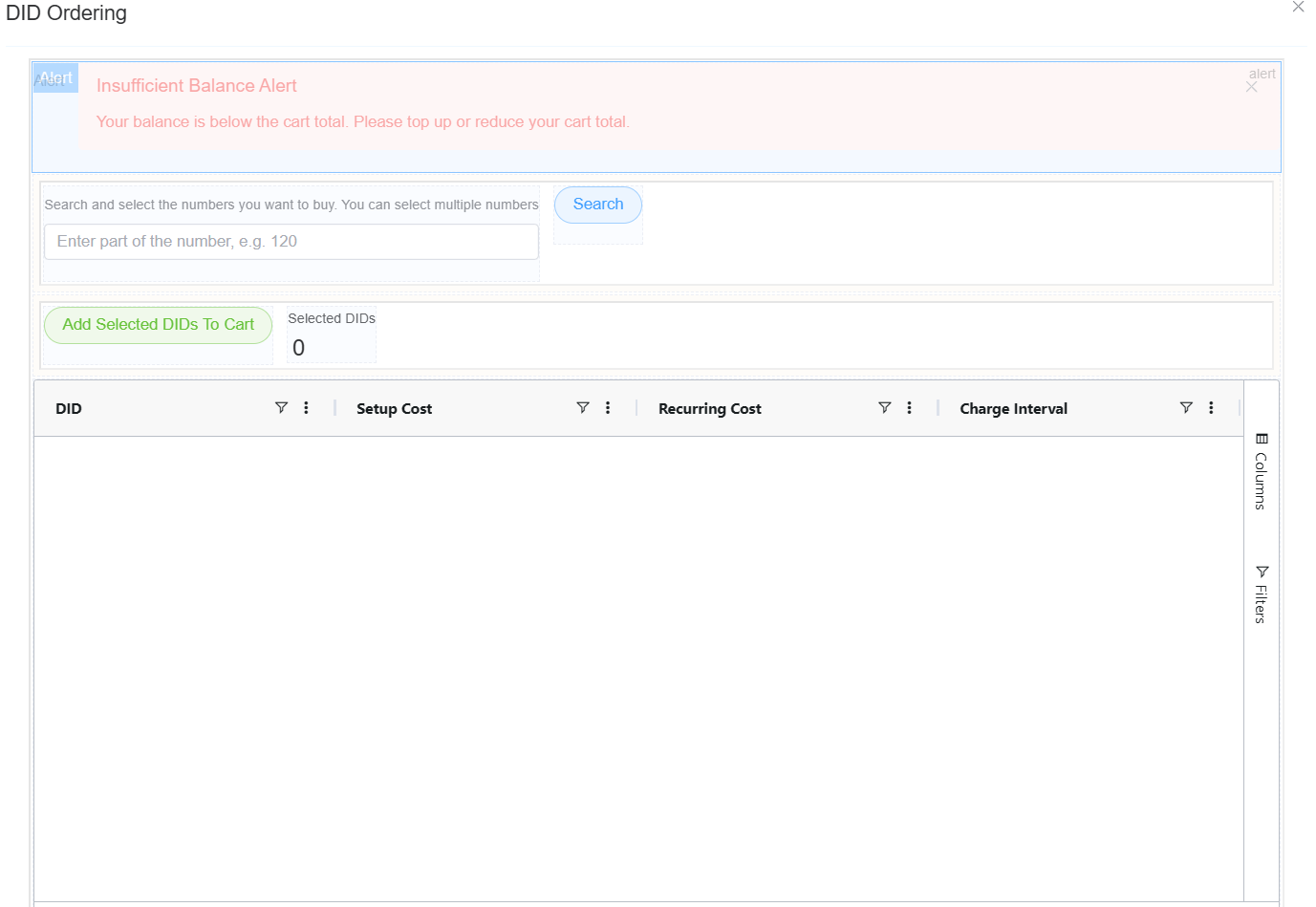Open the Recurring Cost column menu
Screen dimensions: 1316x907
point(909,408)
